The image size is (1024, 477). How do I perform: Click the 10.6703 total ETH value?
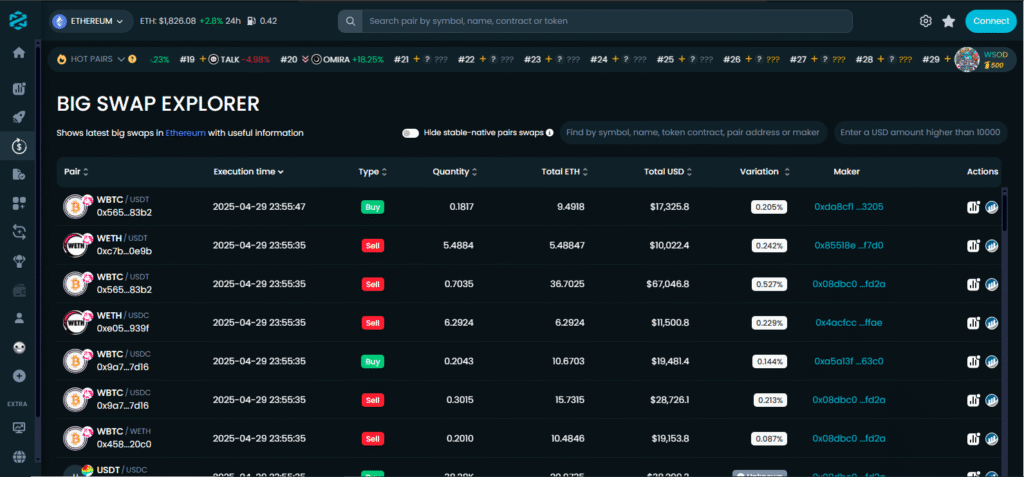[568, 361]
